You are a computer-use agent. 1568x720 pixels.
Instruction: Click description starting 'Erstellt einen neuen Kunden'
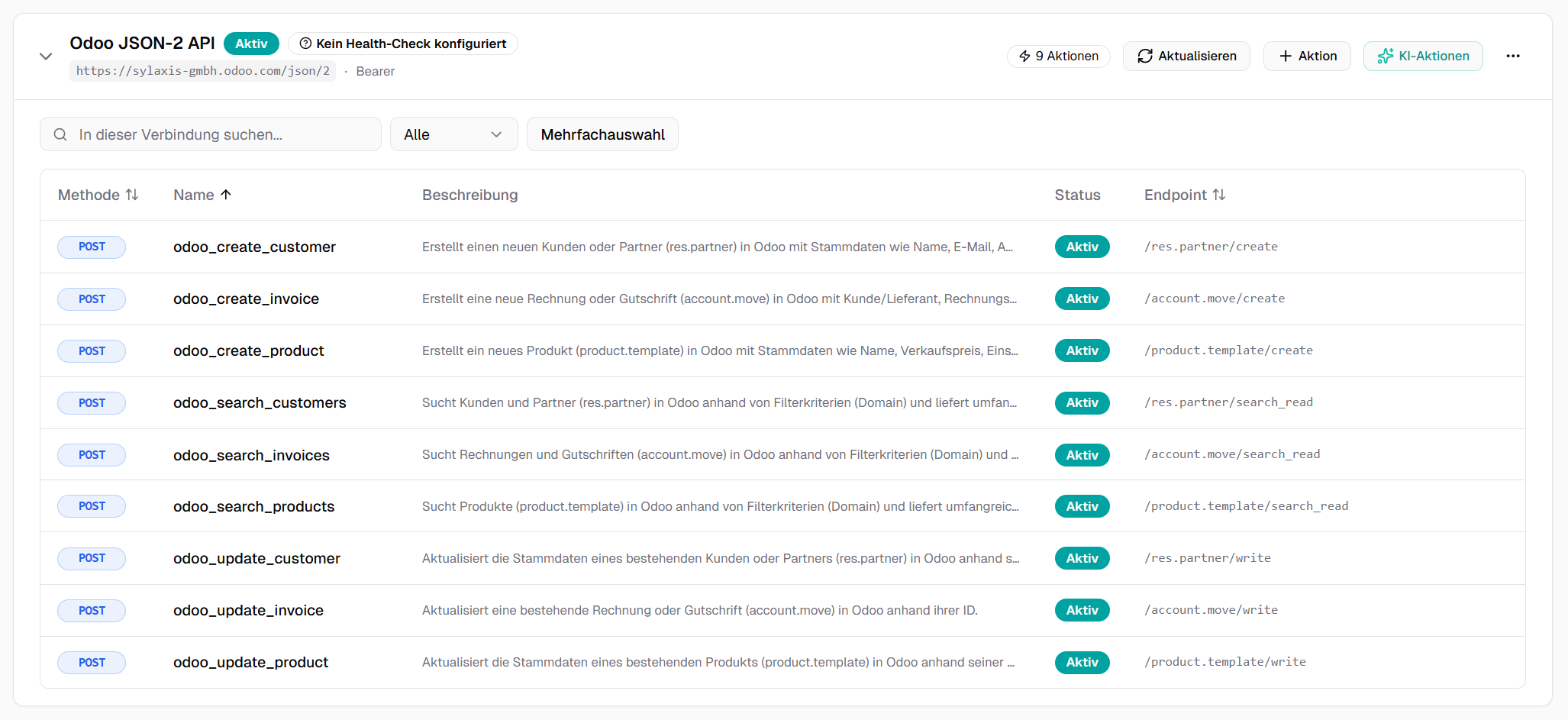pos(718,247)
